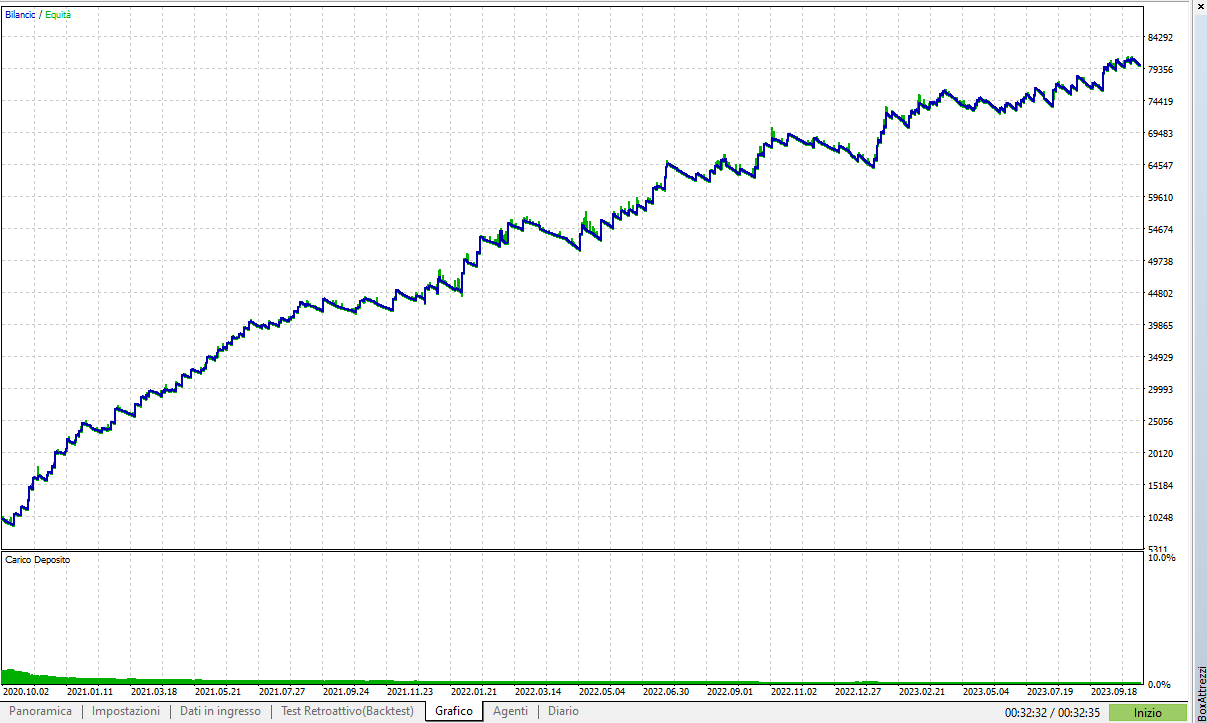Click the 2023.02.21 date label

point(922,691)
